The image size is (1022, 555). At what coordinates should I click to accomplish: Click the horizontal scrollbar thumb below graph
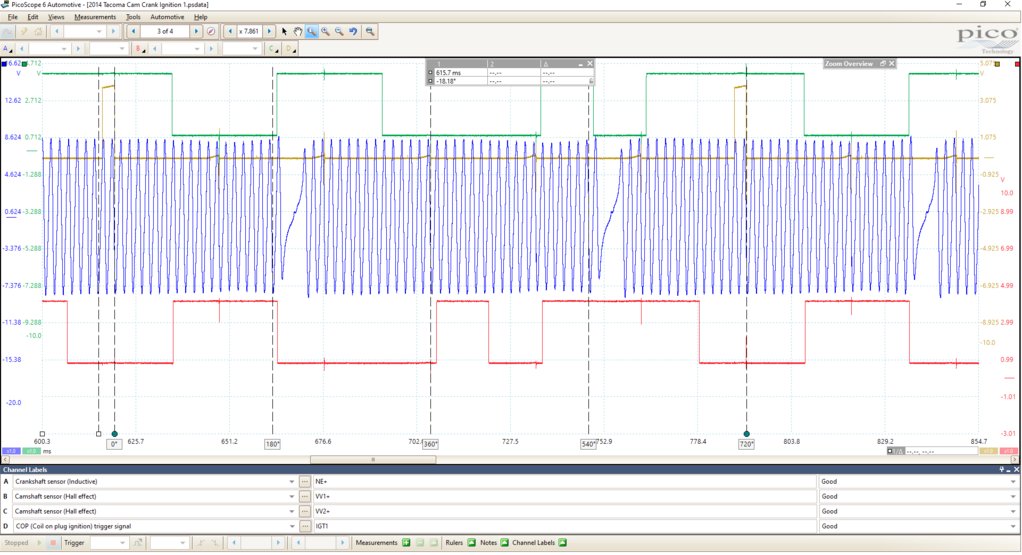[x=373, y=460]
